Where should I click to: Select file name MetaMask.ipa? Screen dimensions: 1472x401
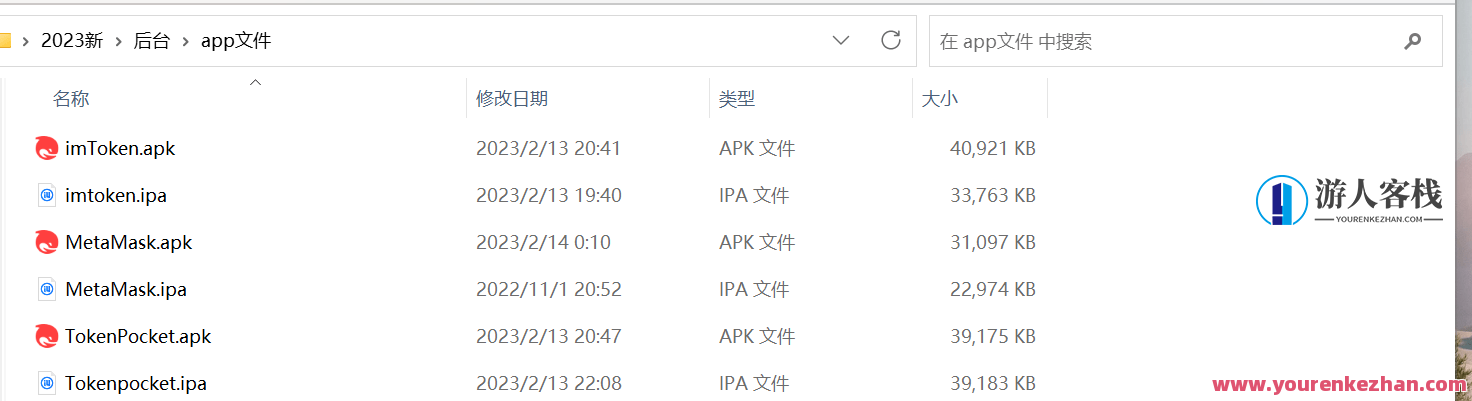[x=126, y=289]
